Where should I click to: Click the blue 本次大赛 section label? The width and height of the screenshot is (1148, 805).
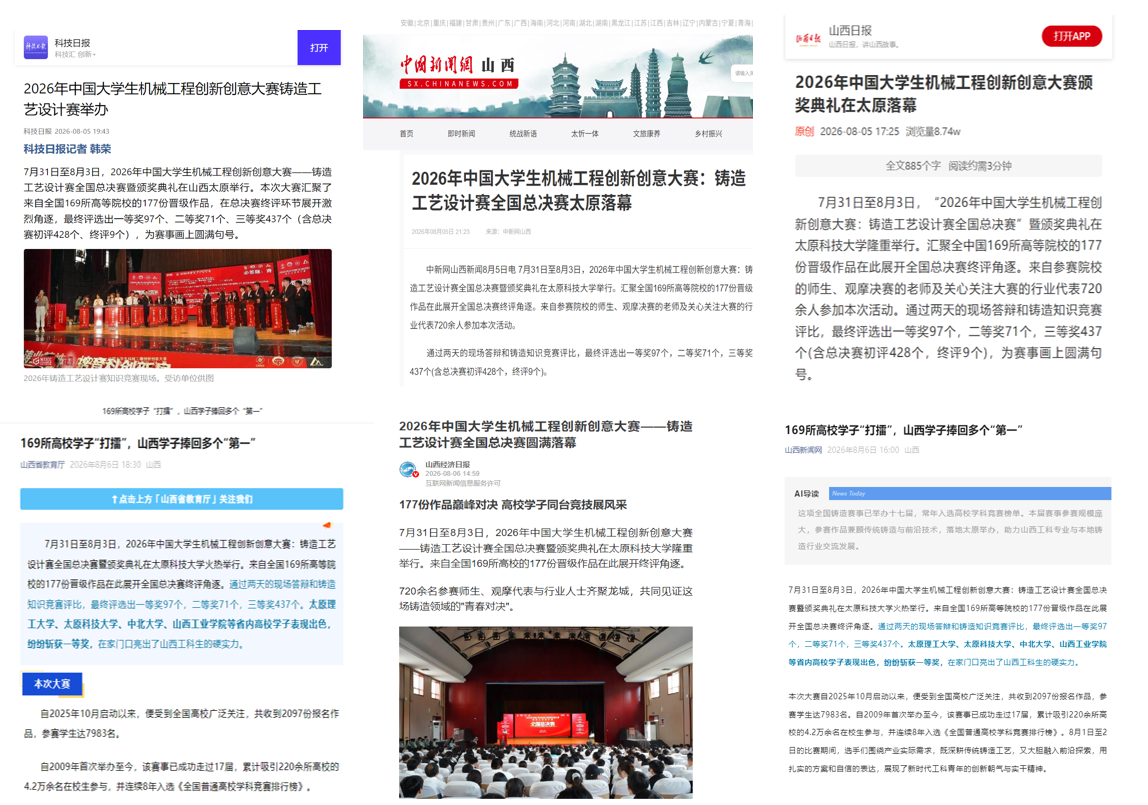(x=52, y=684)
